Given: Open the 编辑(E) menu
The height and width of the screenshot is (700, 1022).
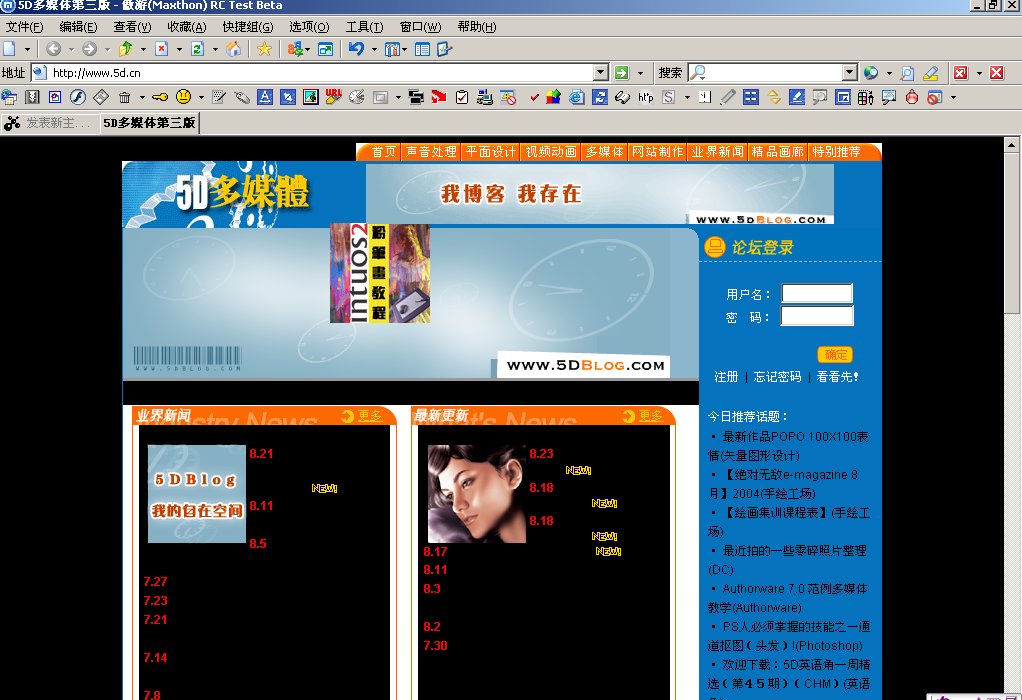Looking at the screenshot, I should point(78,27).
